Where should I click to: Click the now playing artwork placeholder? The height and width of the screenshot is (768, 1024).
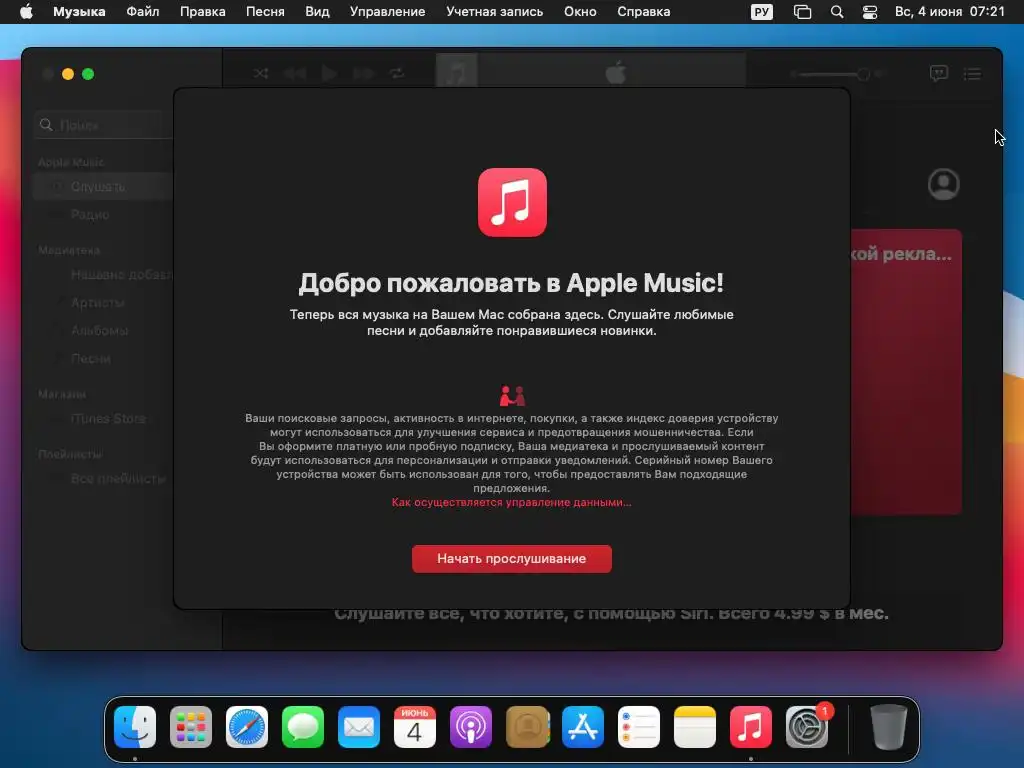(456, 71)
